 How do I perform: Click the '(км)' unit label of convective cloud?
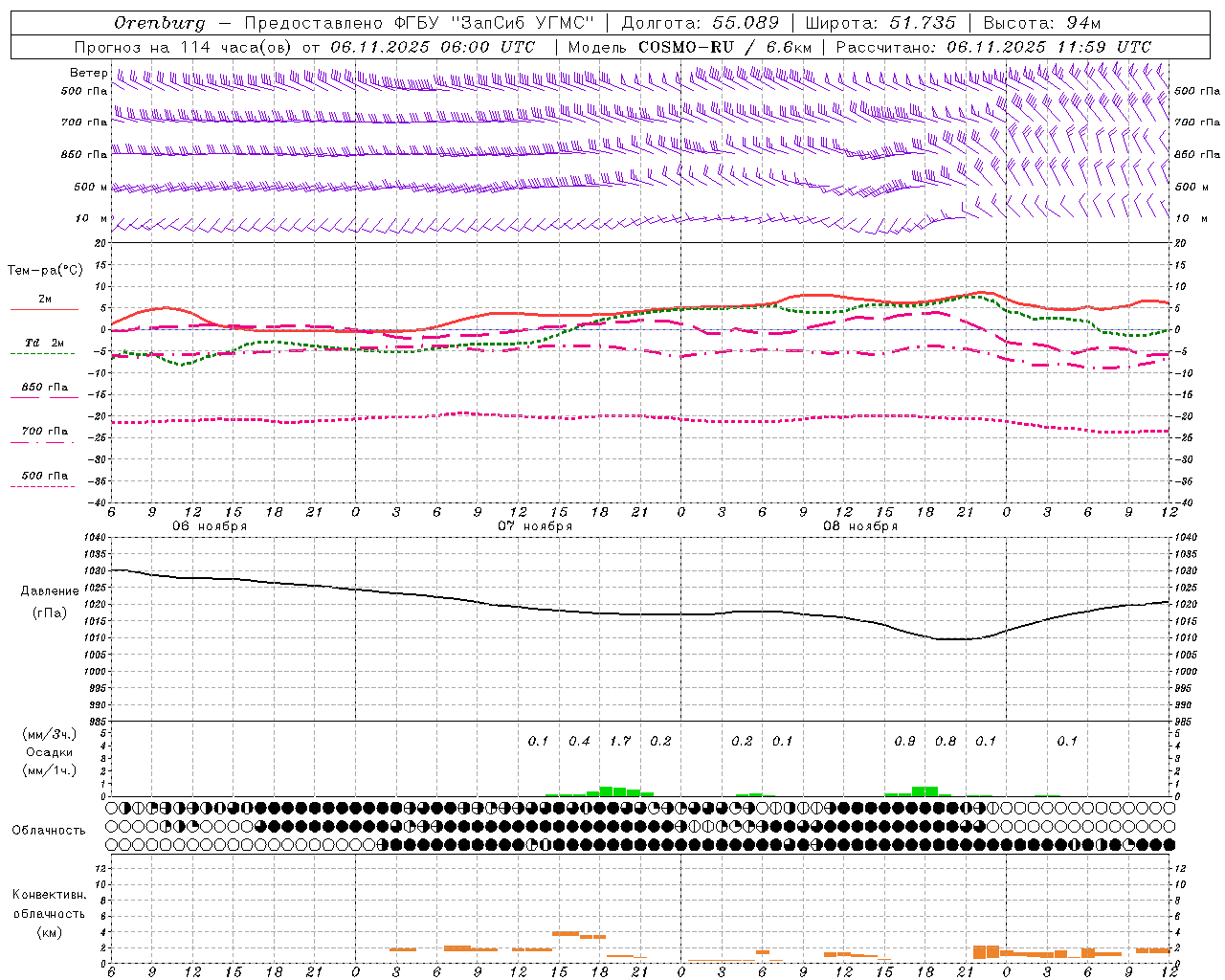pyautogui.click(x=49, y=932)
